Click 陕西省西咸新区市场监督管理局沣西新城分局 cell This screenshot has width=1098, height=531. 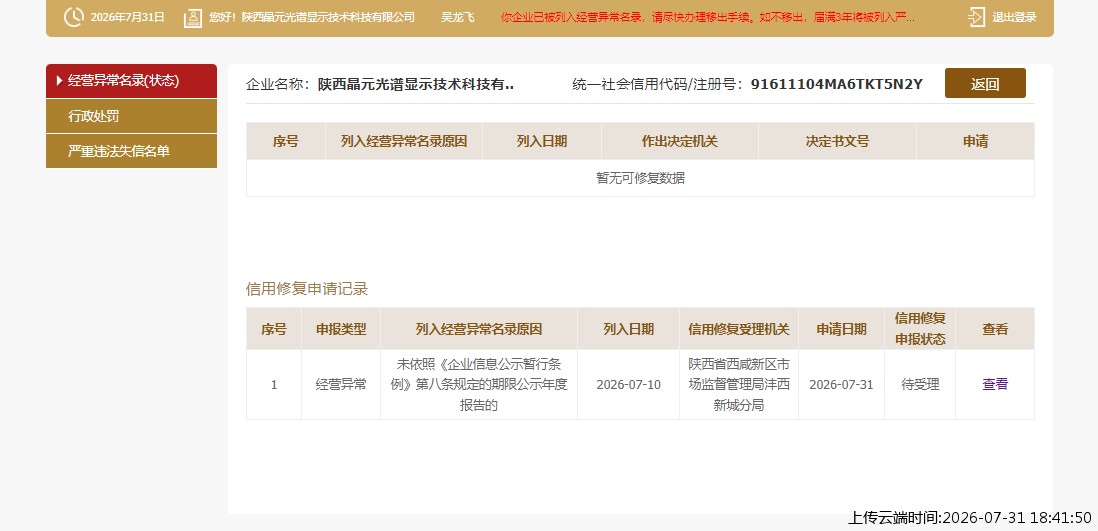[x=739, y=384]
